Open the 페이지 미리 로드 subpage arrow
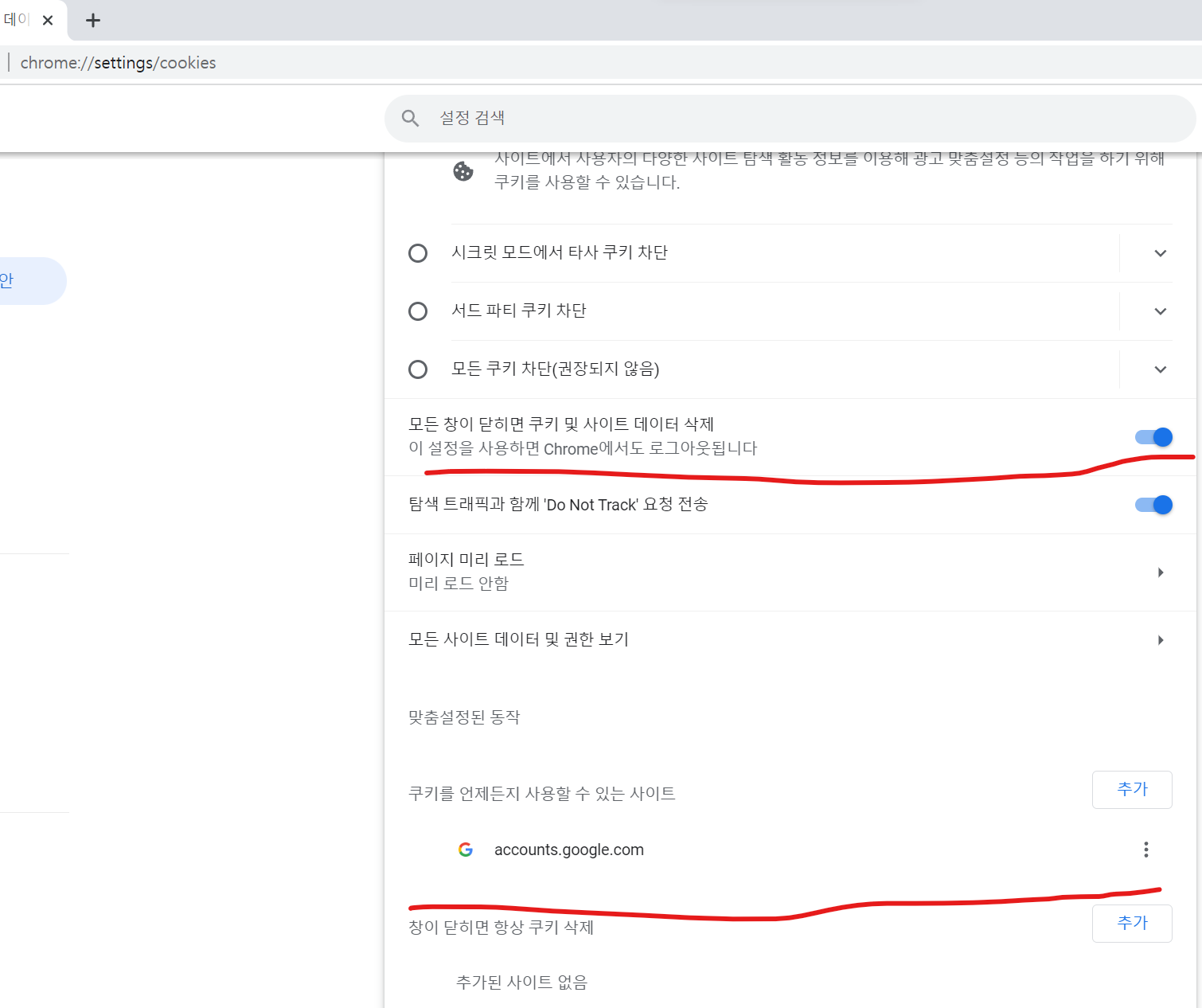The width and height of the screenshot is (1202, 1008). [x=1160, y=572]
